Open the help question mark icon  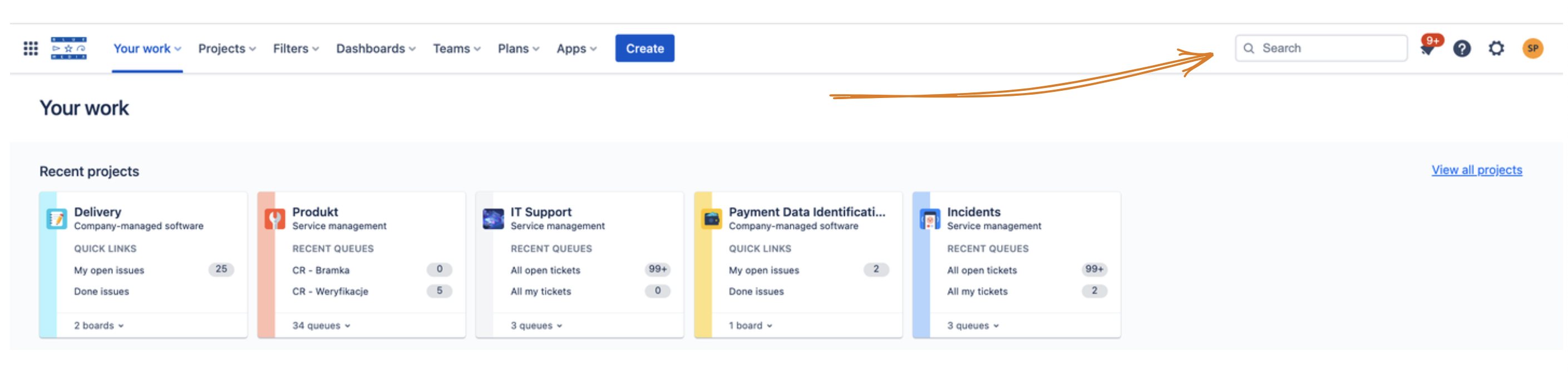(1462, 48)
